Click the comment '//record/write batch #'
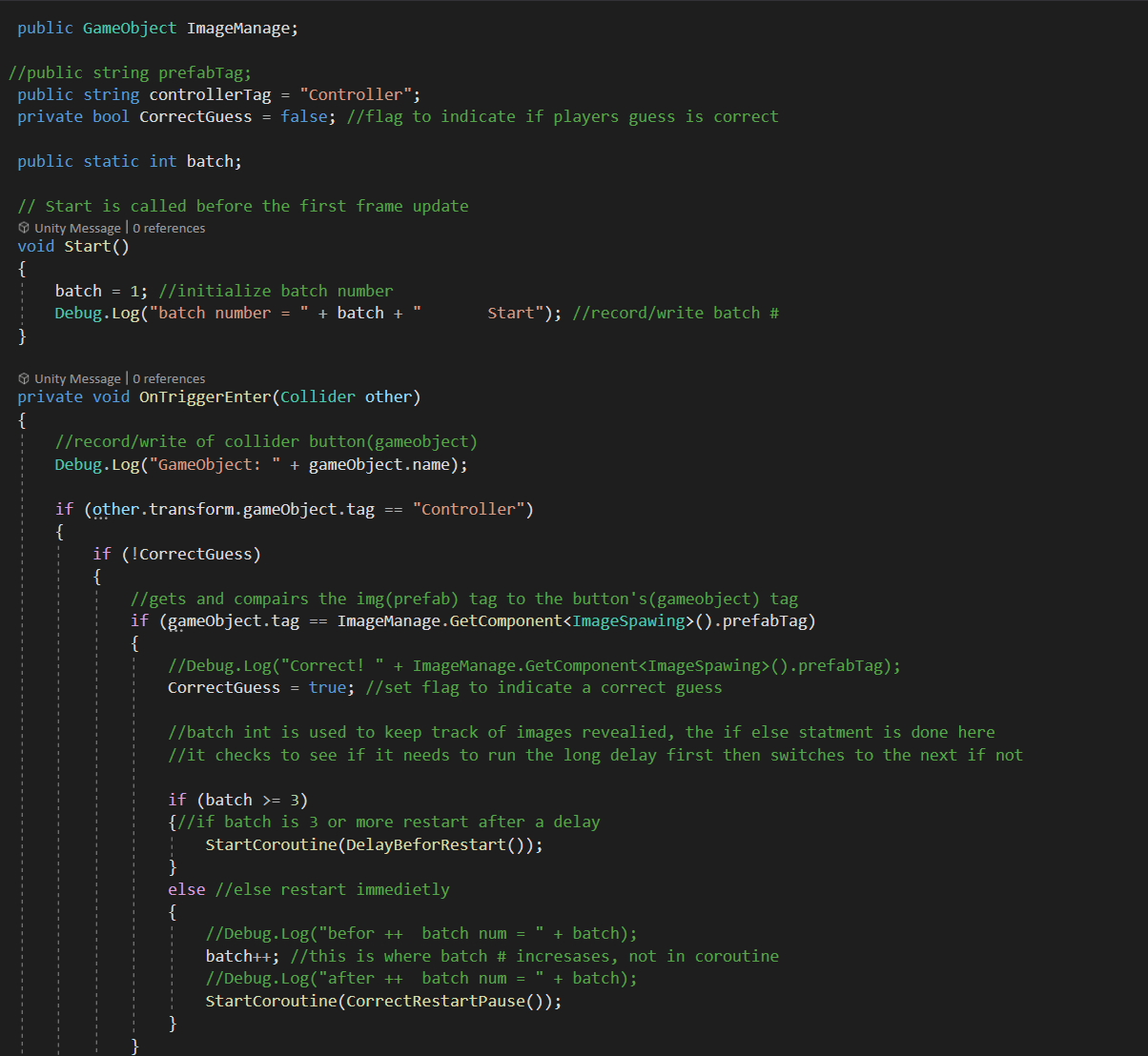Image resolution: width=1148 pixels, height=1056 pixels. 676,313
